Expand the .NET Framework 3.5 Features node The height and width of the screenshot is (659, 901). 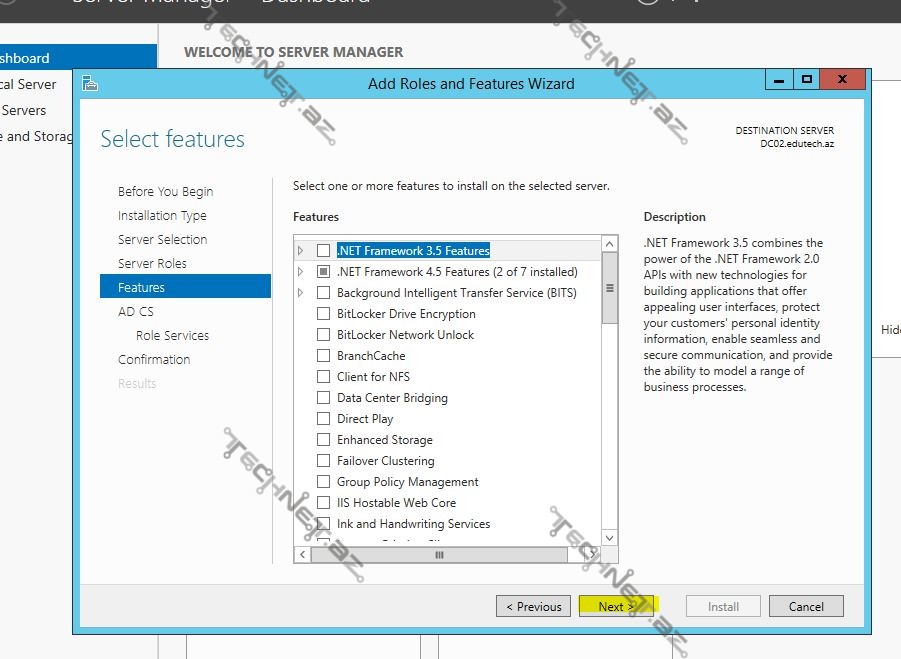coord(300,251)
